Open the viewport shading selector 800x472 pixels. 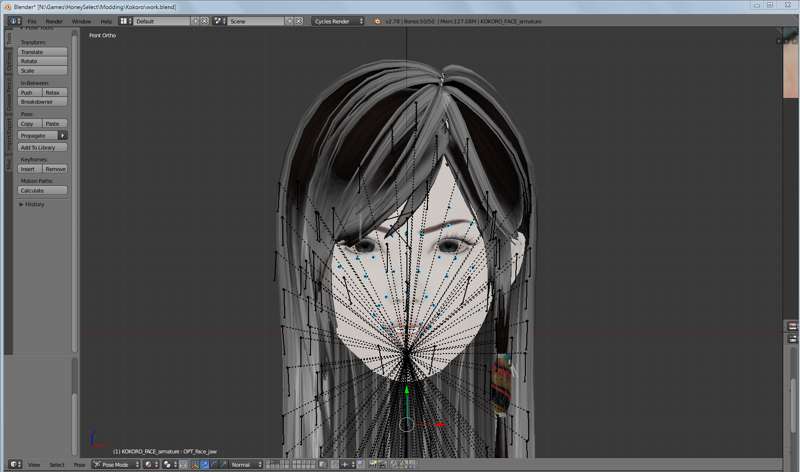pyautogui.click(x=151, y=464)
